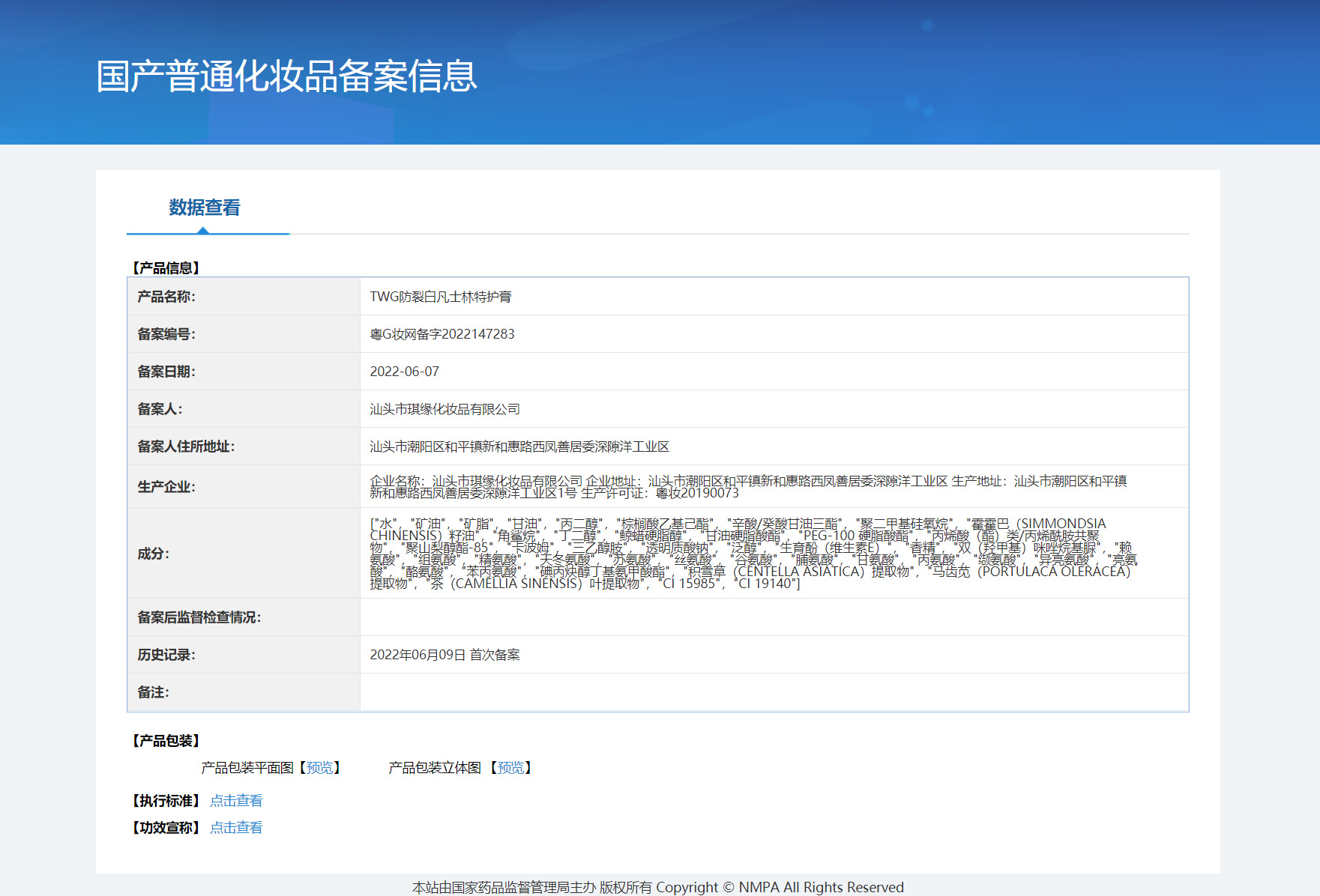Screen dimensions: 1320x896
Task: Select the filing number 粤G妆网备字2022147283
Action: click(x=441, y=334)
